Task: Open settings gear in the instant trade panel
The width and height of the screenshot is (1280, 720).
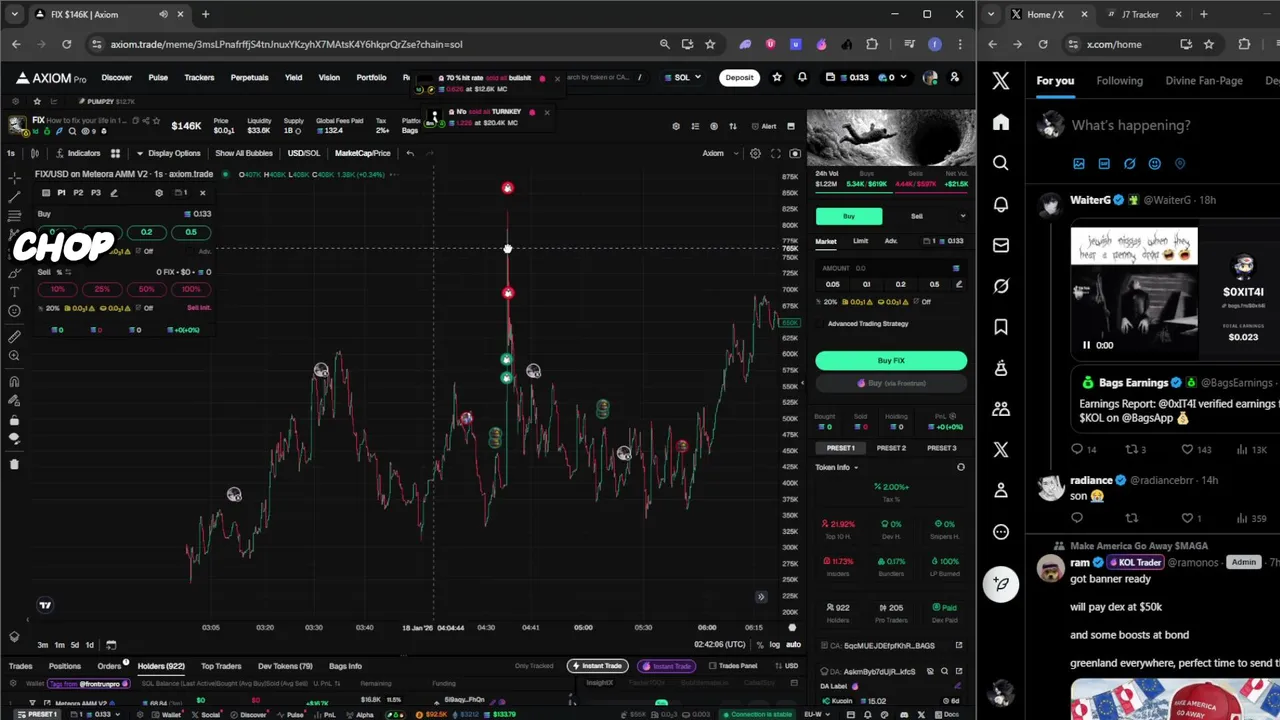Action: coord(158,193)
